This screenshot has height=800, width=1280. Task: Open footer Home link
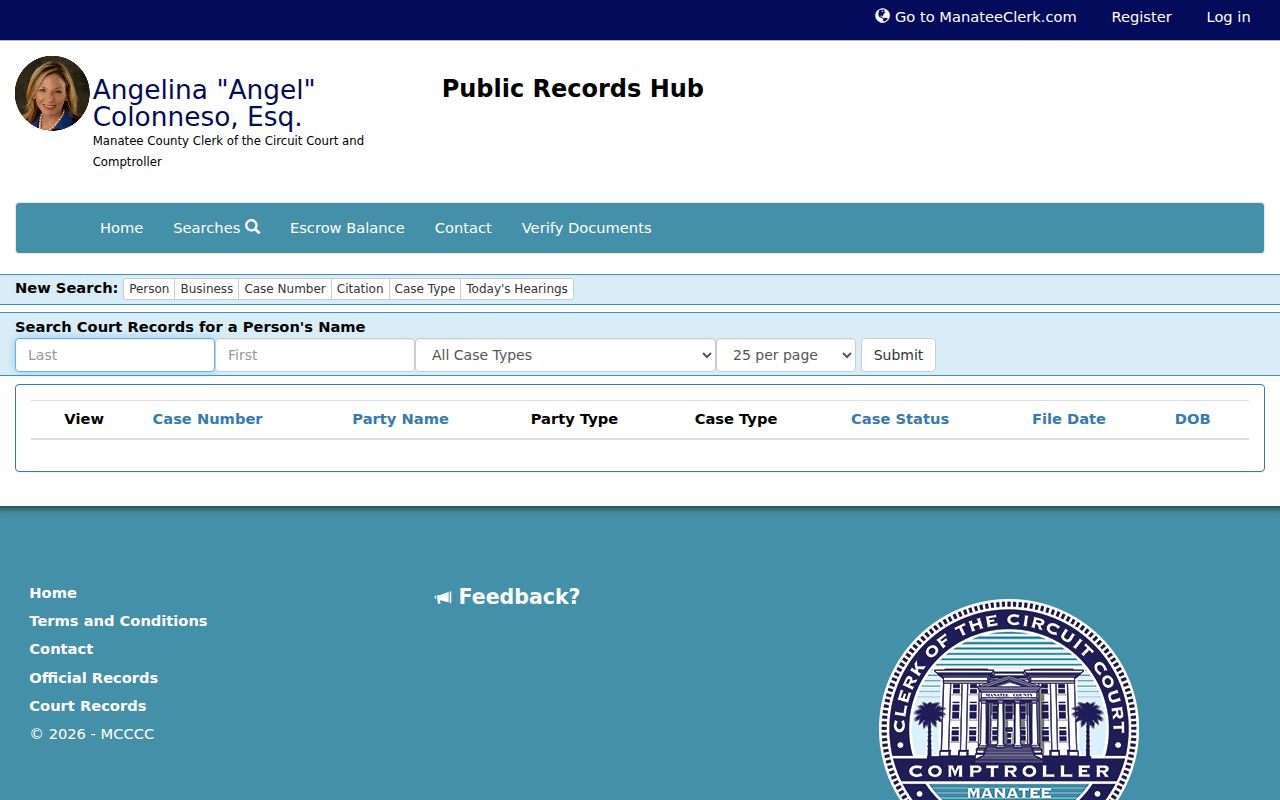click(53, 593)
